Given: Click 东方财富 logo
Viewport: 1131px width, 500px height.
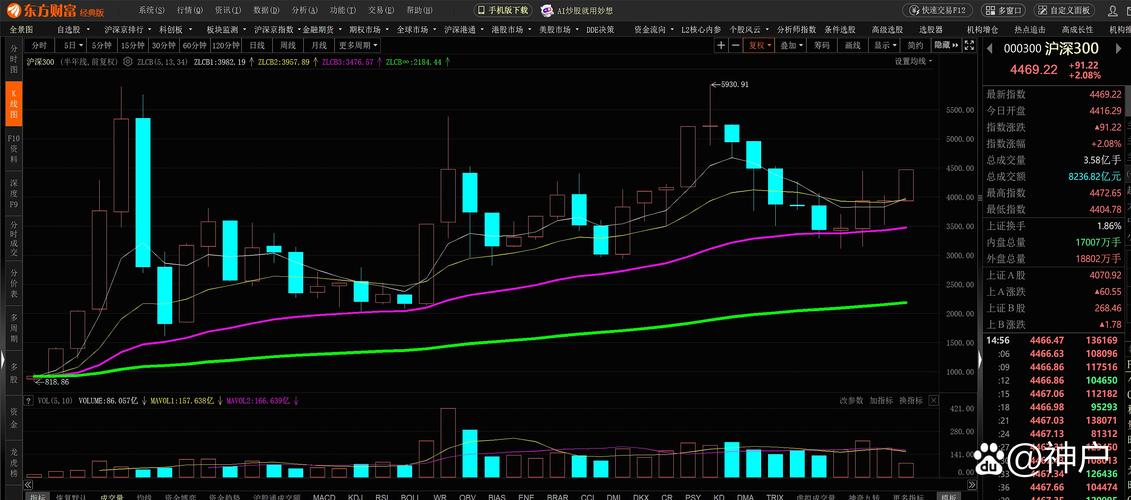Looking at the screenshot, I should click(56, 10).
